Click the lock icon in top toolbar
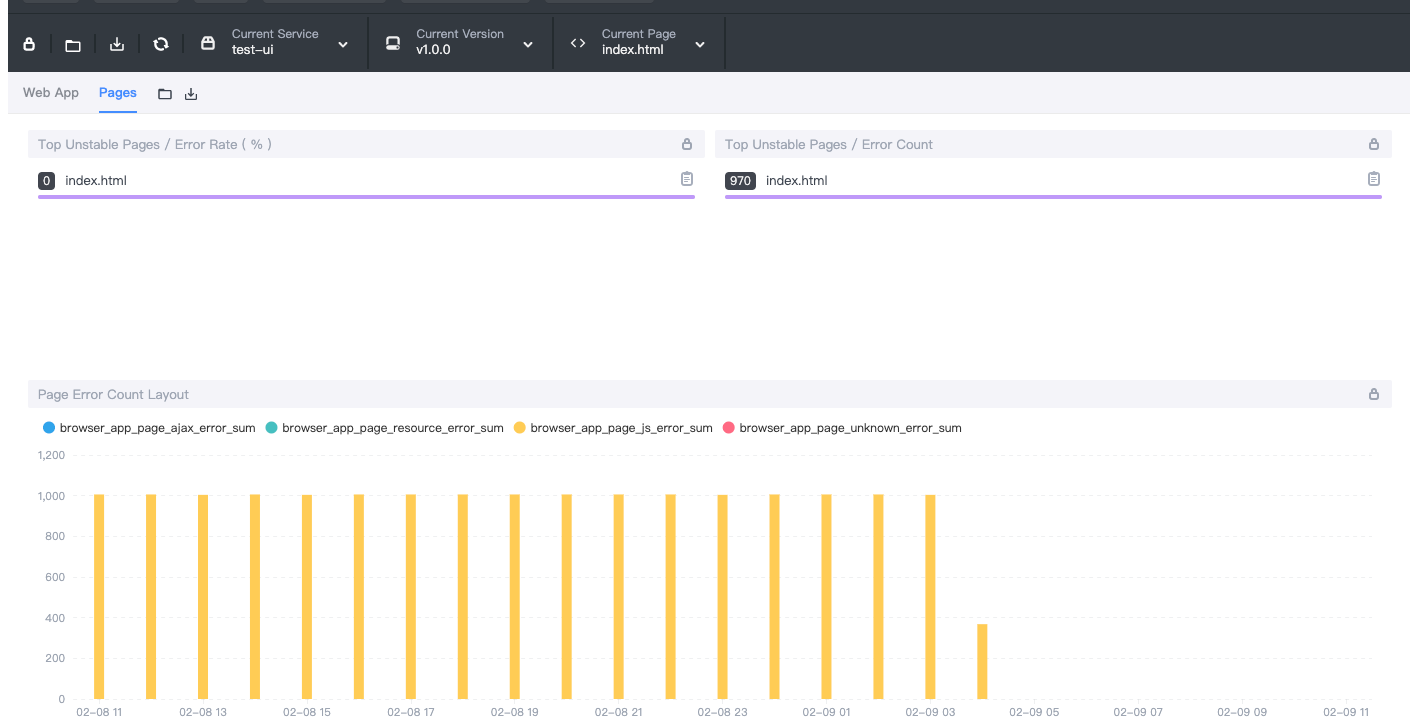Viewport: 1410px width, 717px height. [x=29, y=44]
